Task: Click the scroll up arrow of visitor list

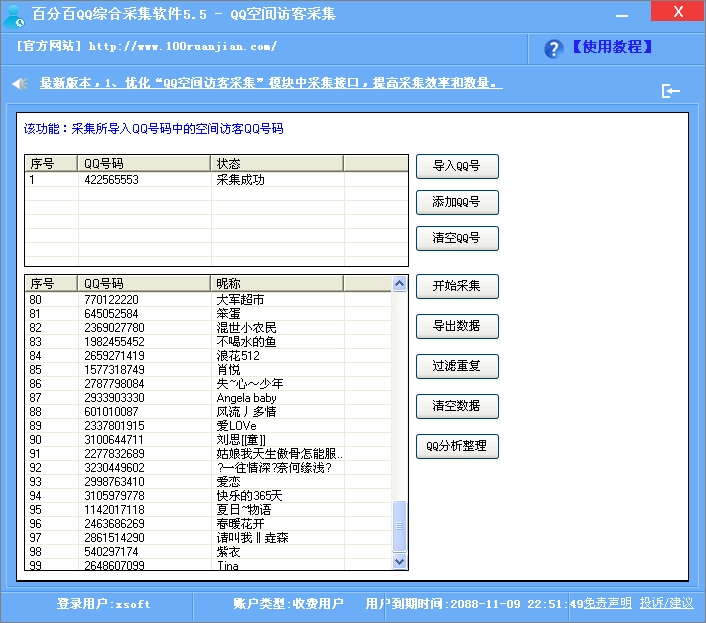Action: (399, 284)
